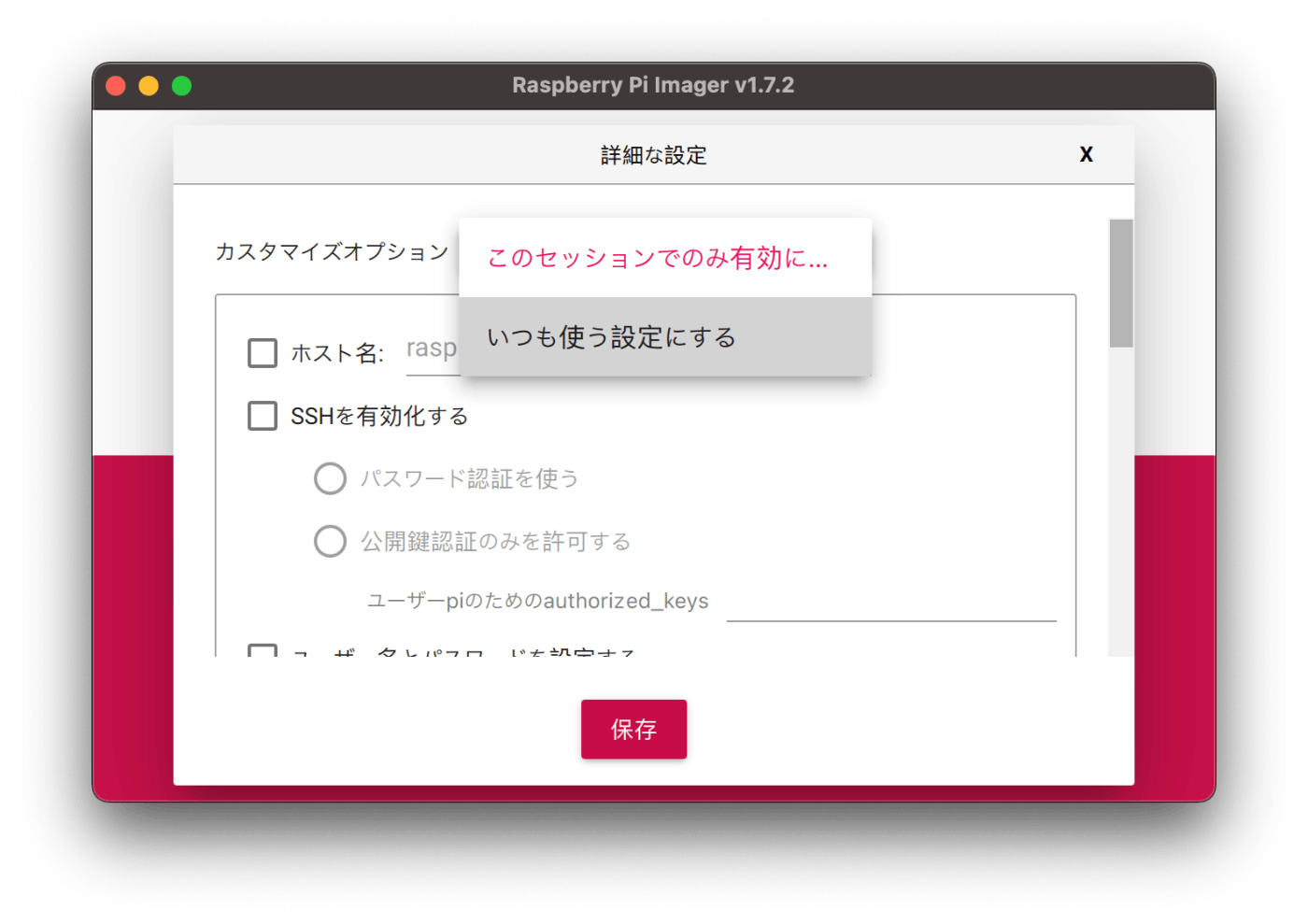Toggle the partially visible ユーザー名 checkbox
The height and width of the screenshot is (924, 1308).
click(x=263, y=650)
